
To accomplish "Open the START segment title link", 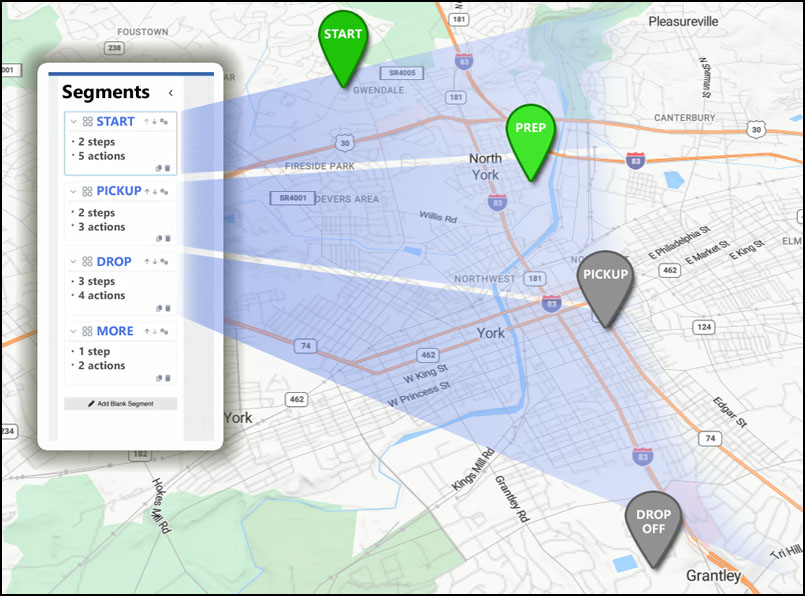I will (x=115, y=122).
